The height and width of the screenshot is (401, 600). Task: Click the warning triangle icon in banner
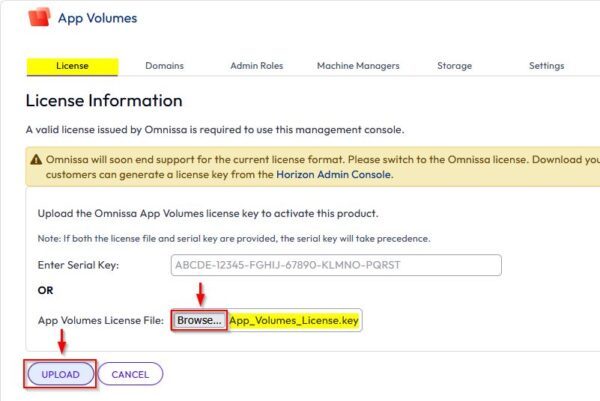(x=36, y=160)
